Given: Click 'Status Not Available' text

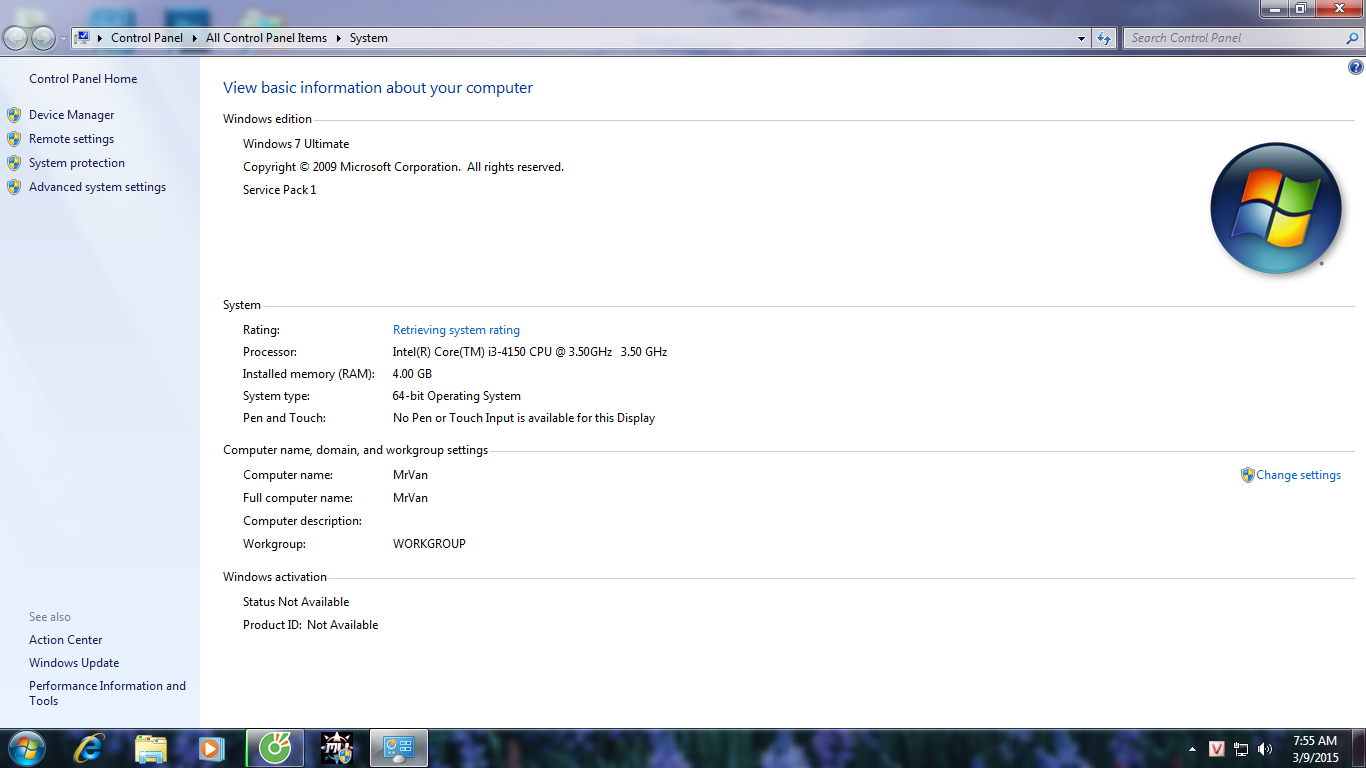Looking at the screenshot, I should [296, 602].
